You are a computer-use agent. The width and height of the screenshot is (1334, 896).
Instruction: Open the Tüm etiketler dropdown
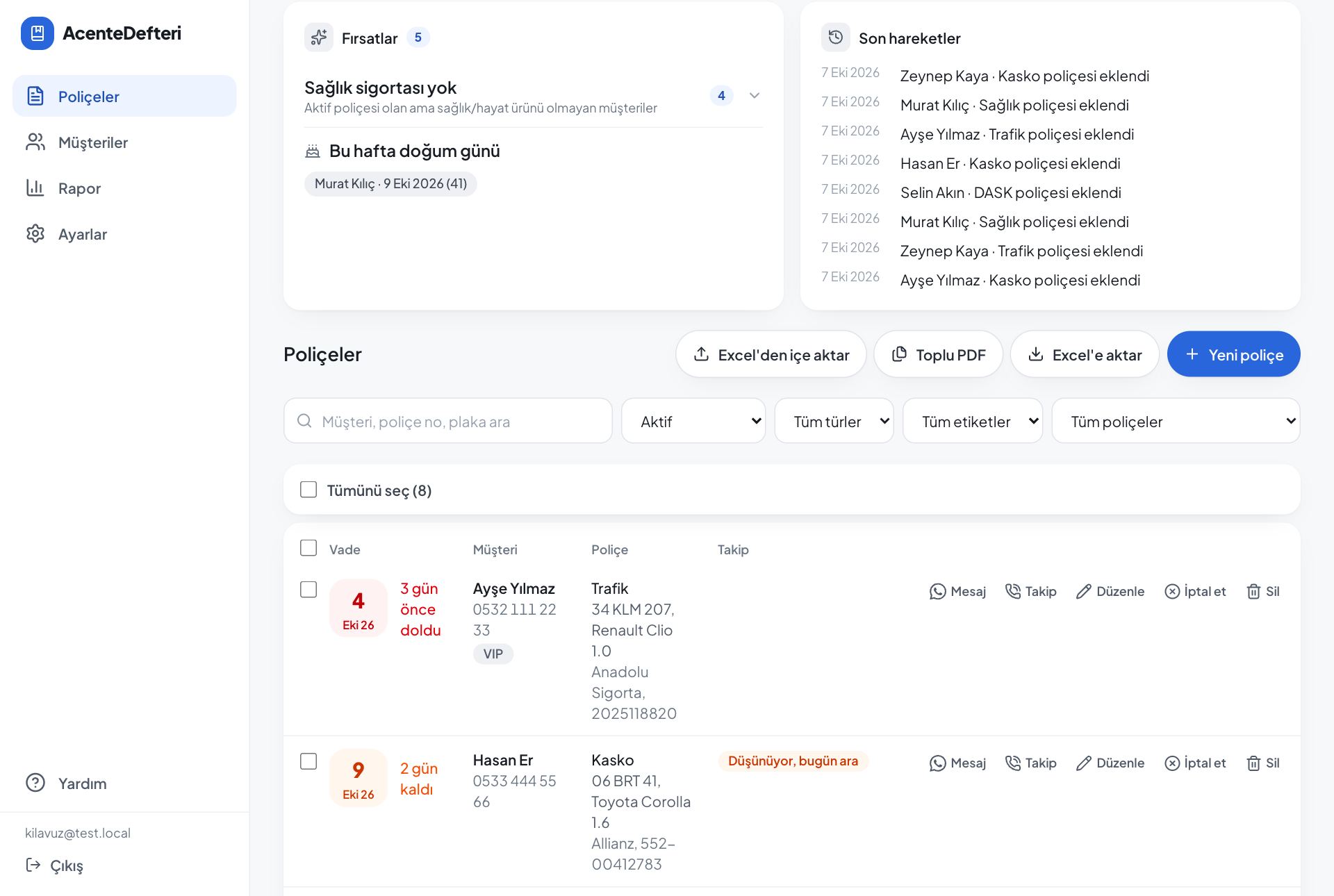(973, 421)
